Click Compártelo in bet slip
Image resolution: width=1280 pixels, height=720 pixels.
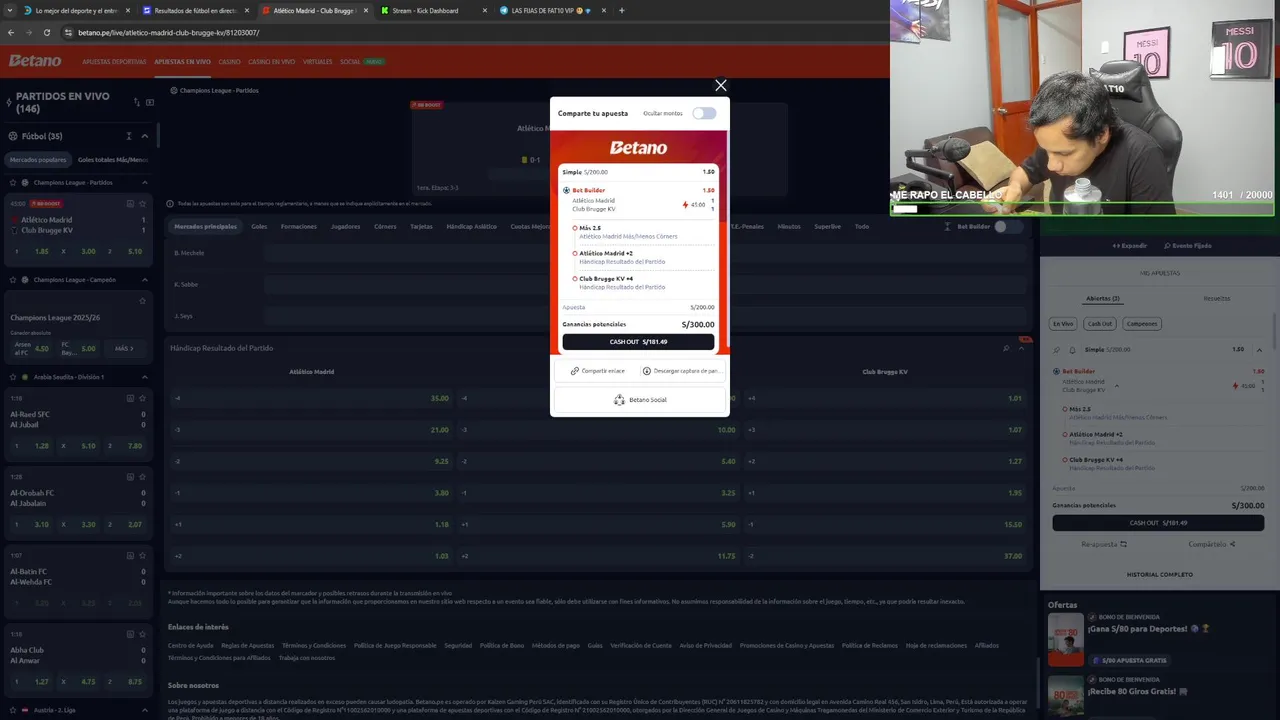point(1212,544)
